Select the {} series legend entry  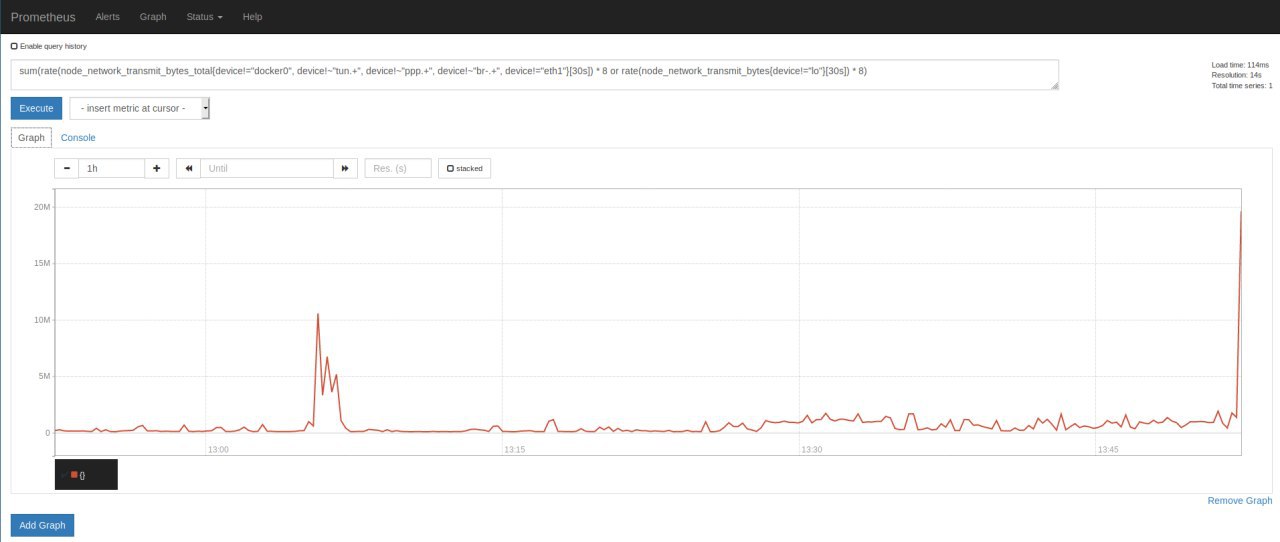[x=82, y=475]
